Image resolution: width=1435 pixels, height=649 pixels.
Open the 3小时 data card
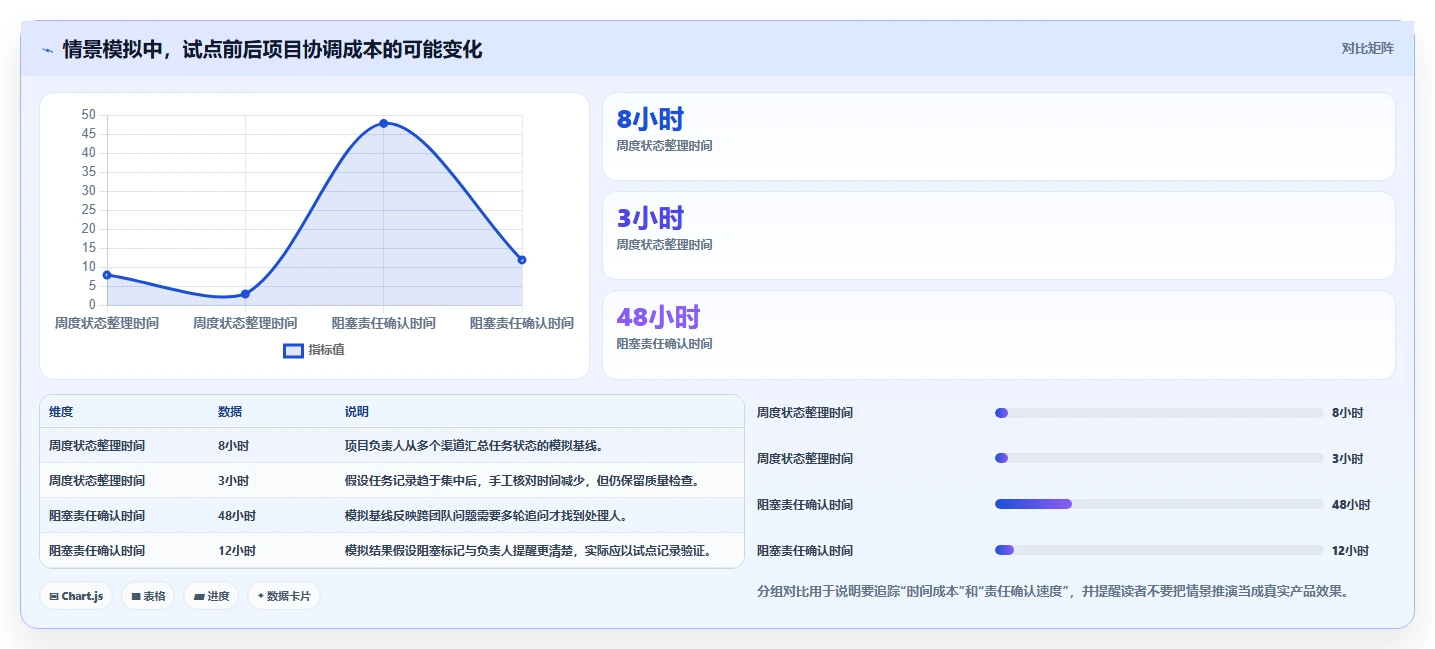(998, 236)
